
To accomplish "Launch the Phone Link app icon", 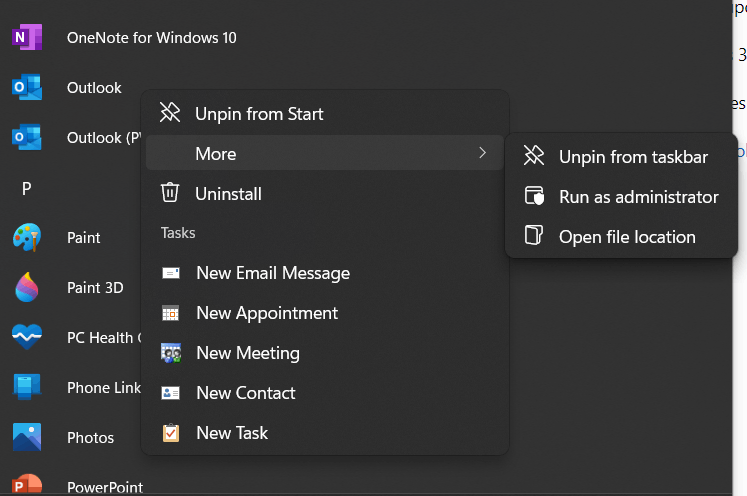I will pos(27,388).
